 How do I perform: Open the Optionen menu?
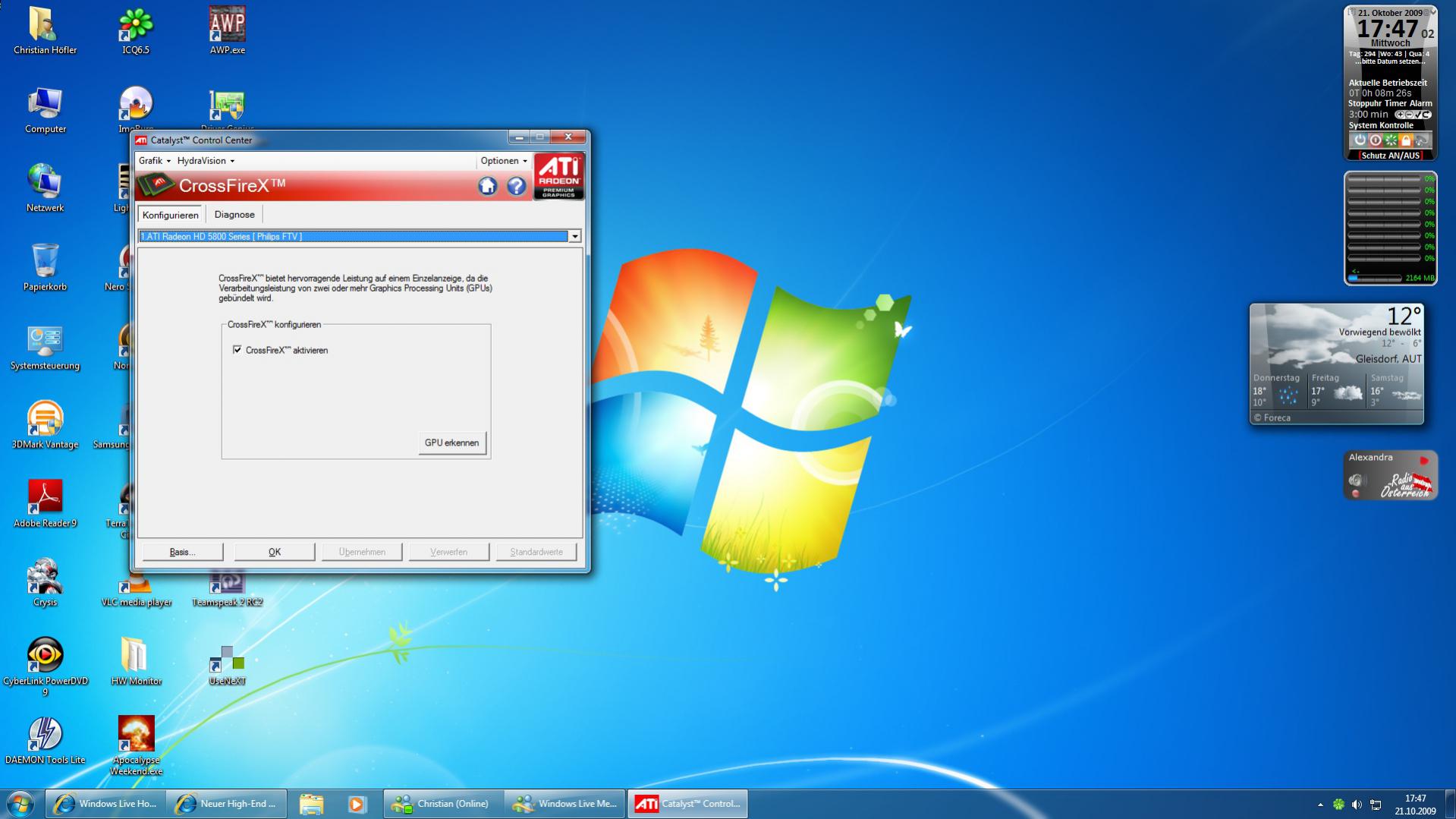503,161
